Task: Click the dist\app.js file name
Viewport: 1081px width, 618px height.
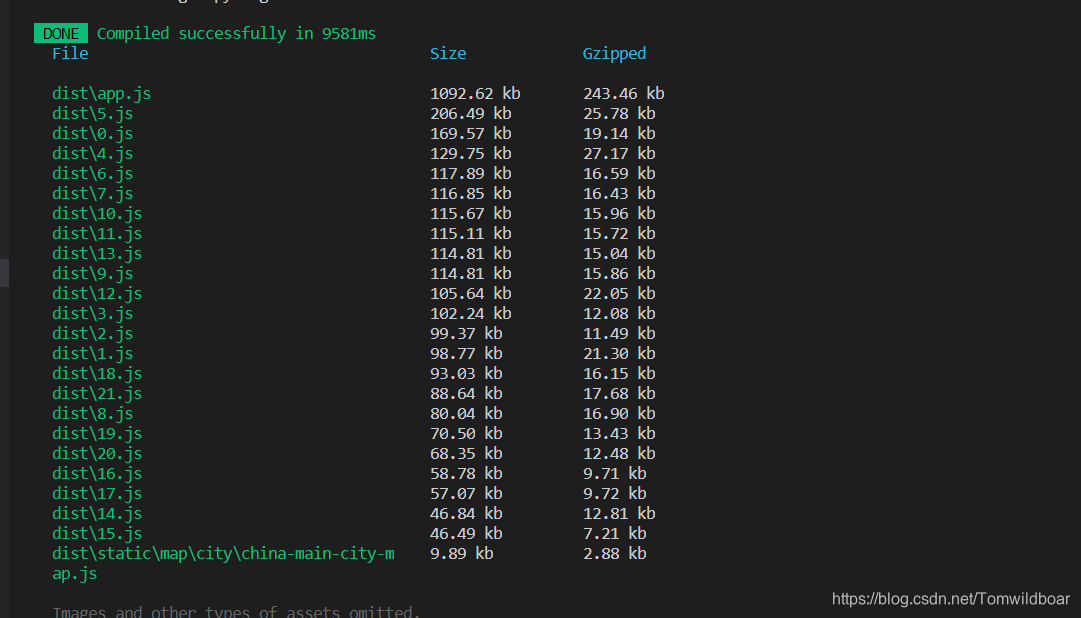Action: pyautogui.click(x=101, y=93)
